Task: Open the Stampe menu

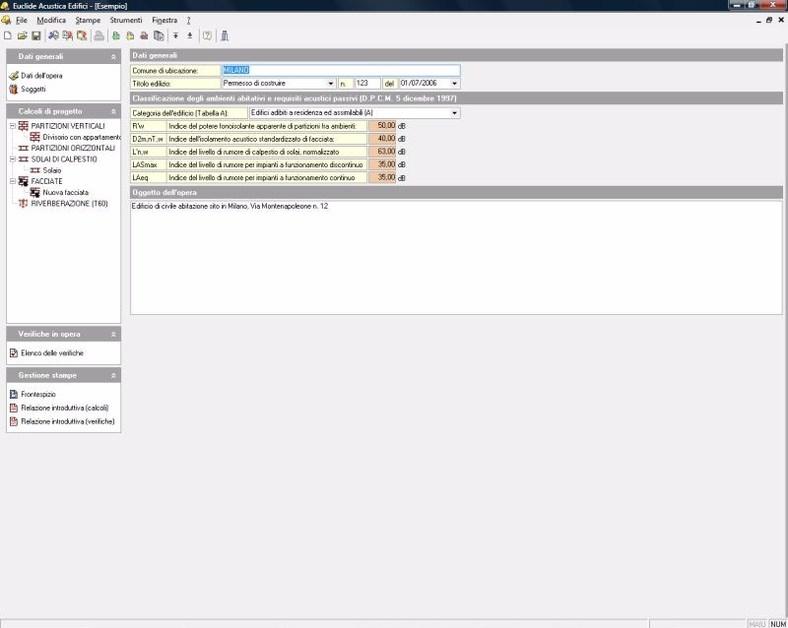Action: (88, 20)
